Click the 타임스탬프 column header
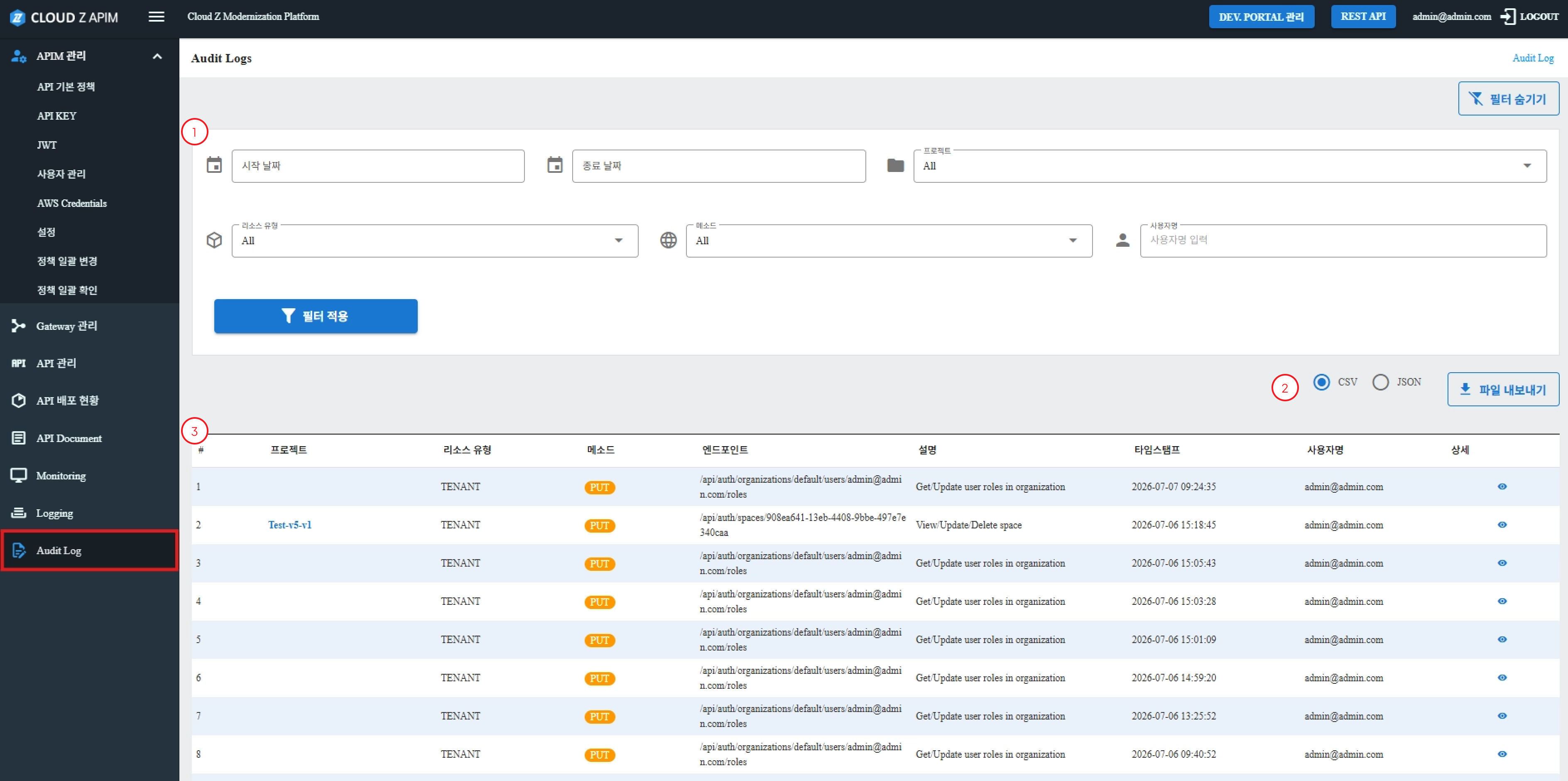1568x781 pixels. (1156, 450)
